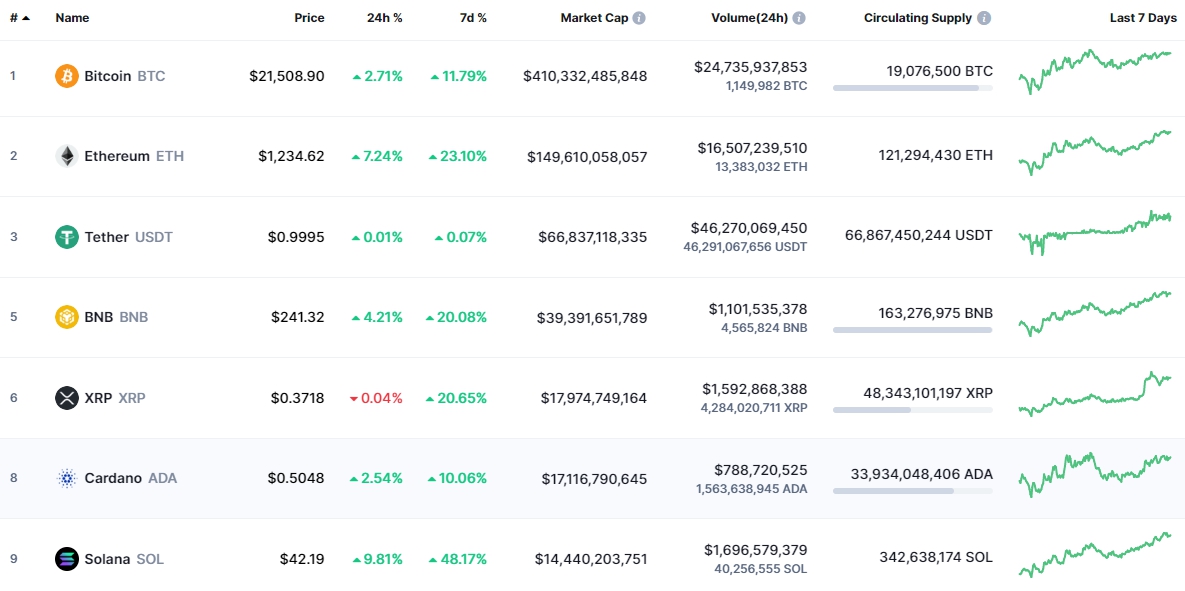Viewport: 1185px width, 591px height.
Task: Click the Solana coin logo
Action: [67, 559]
